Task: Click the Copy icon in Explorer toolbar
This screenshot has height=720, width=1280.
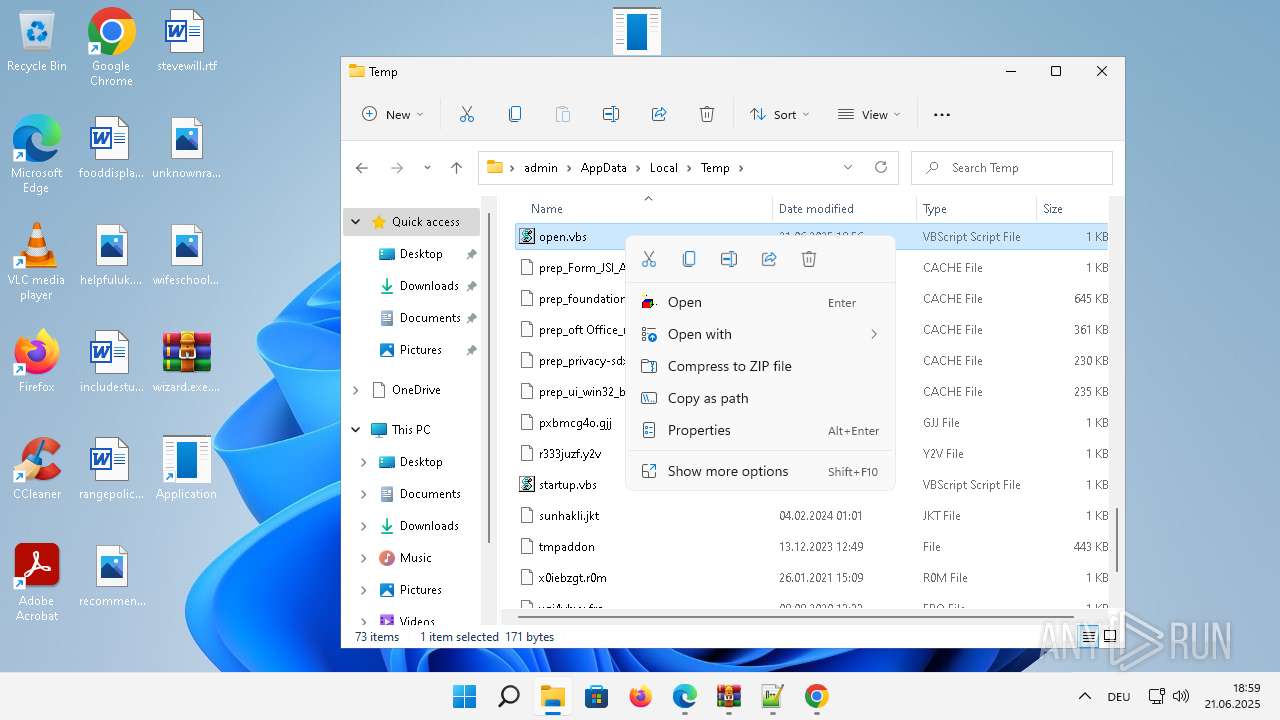Action: click(515, 114)
